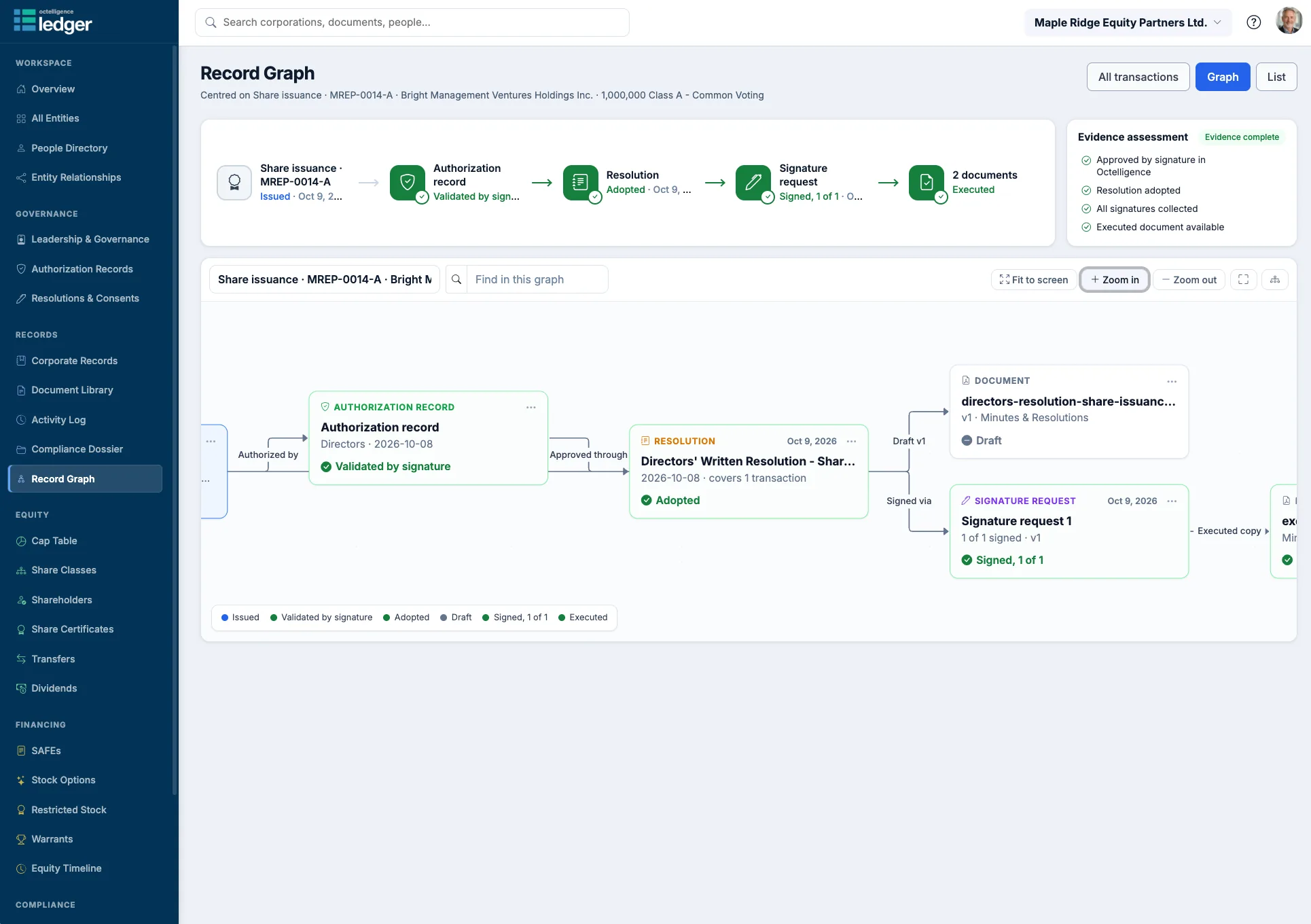Click the Zoom out button
This screenshot has height=924, width=1311.
(x=1189, y=279)
